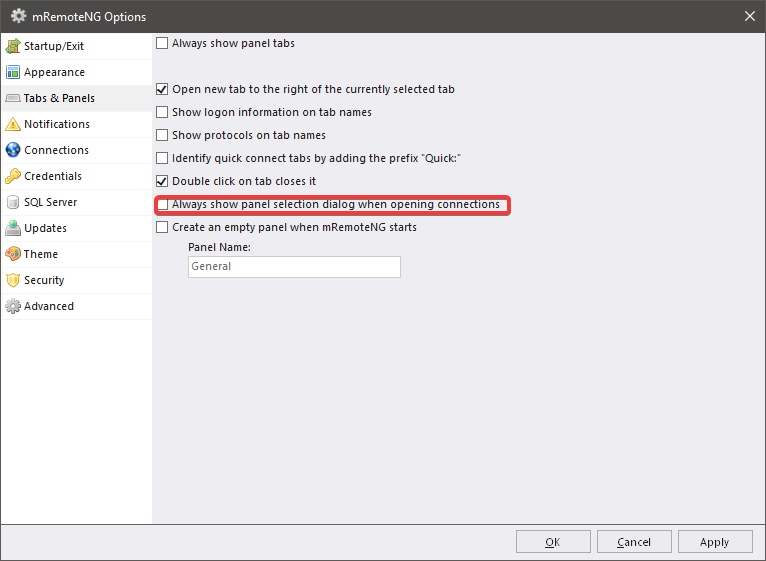Close the mRemoteNG Options dialog
Screen dimensions: 766x561
tap(750, 16)
